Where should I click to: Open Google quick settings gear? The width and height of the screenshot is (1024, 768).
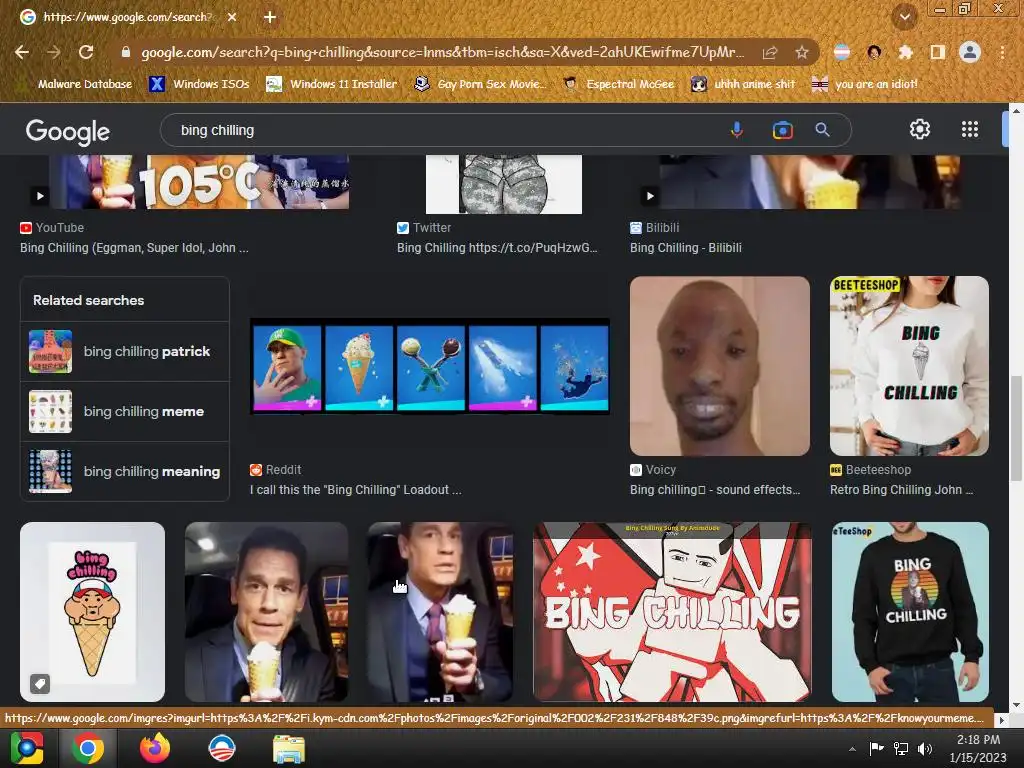(920, 129)
